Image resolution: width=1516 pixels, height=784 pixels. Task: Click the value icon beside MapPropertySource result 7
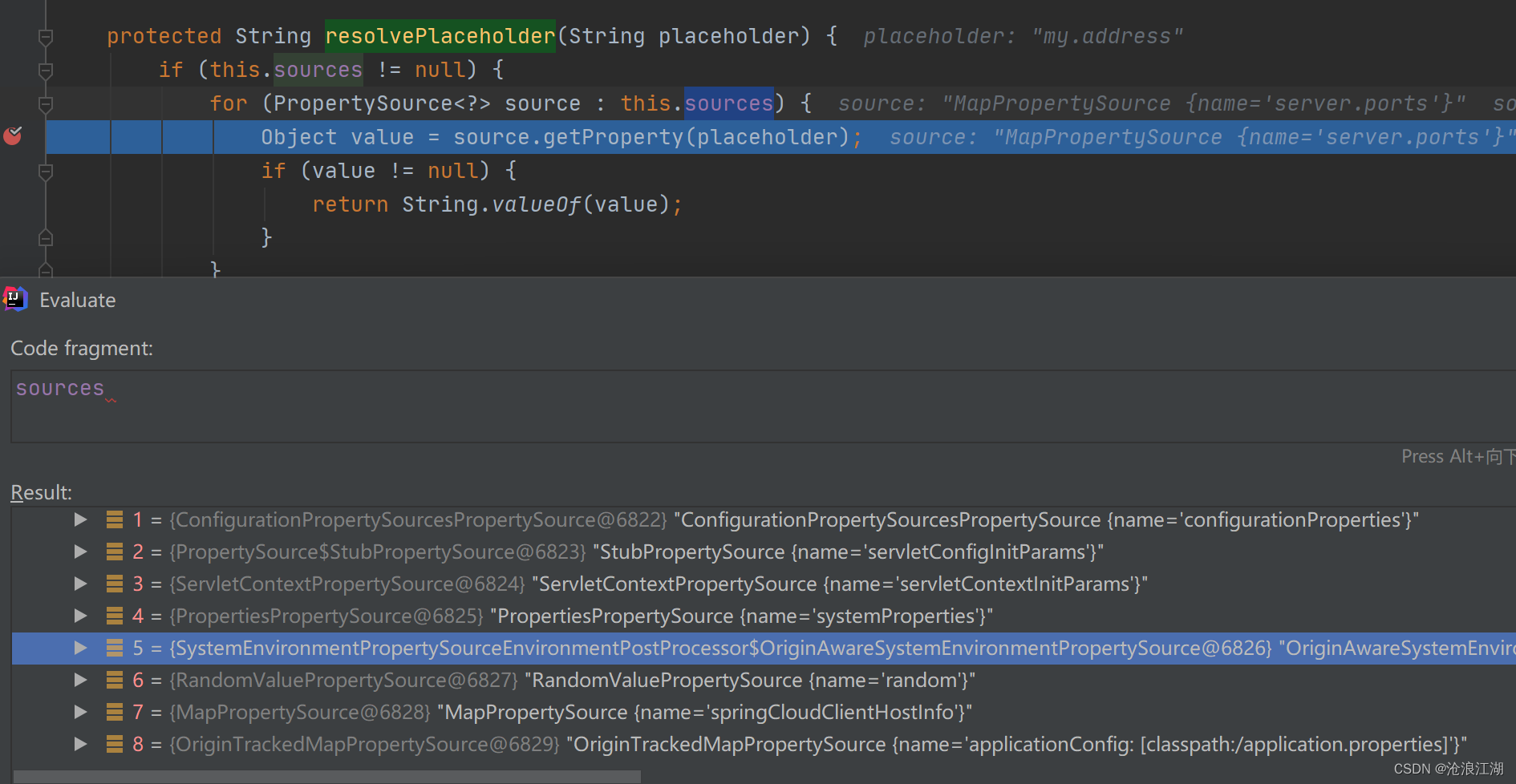pos(113,712)
